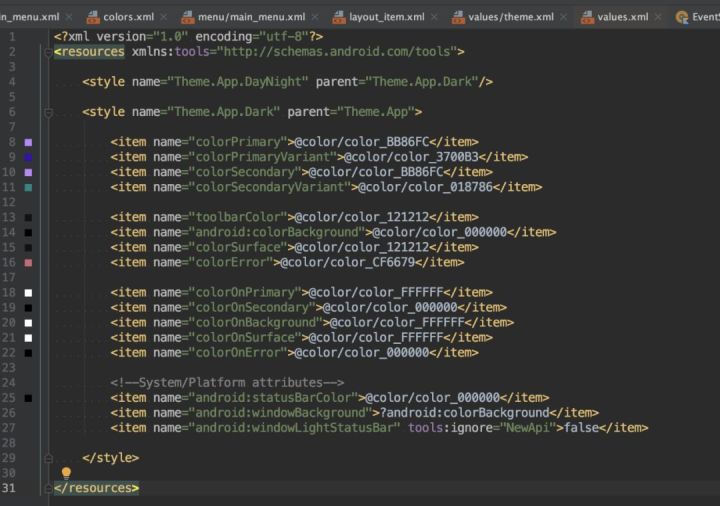Click the yellow lightbulb quick-fix icon
This screenshot has height=506, width=720.
(67, 472)
